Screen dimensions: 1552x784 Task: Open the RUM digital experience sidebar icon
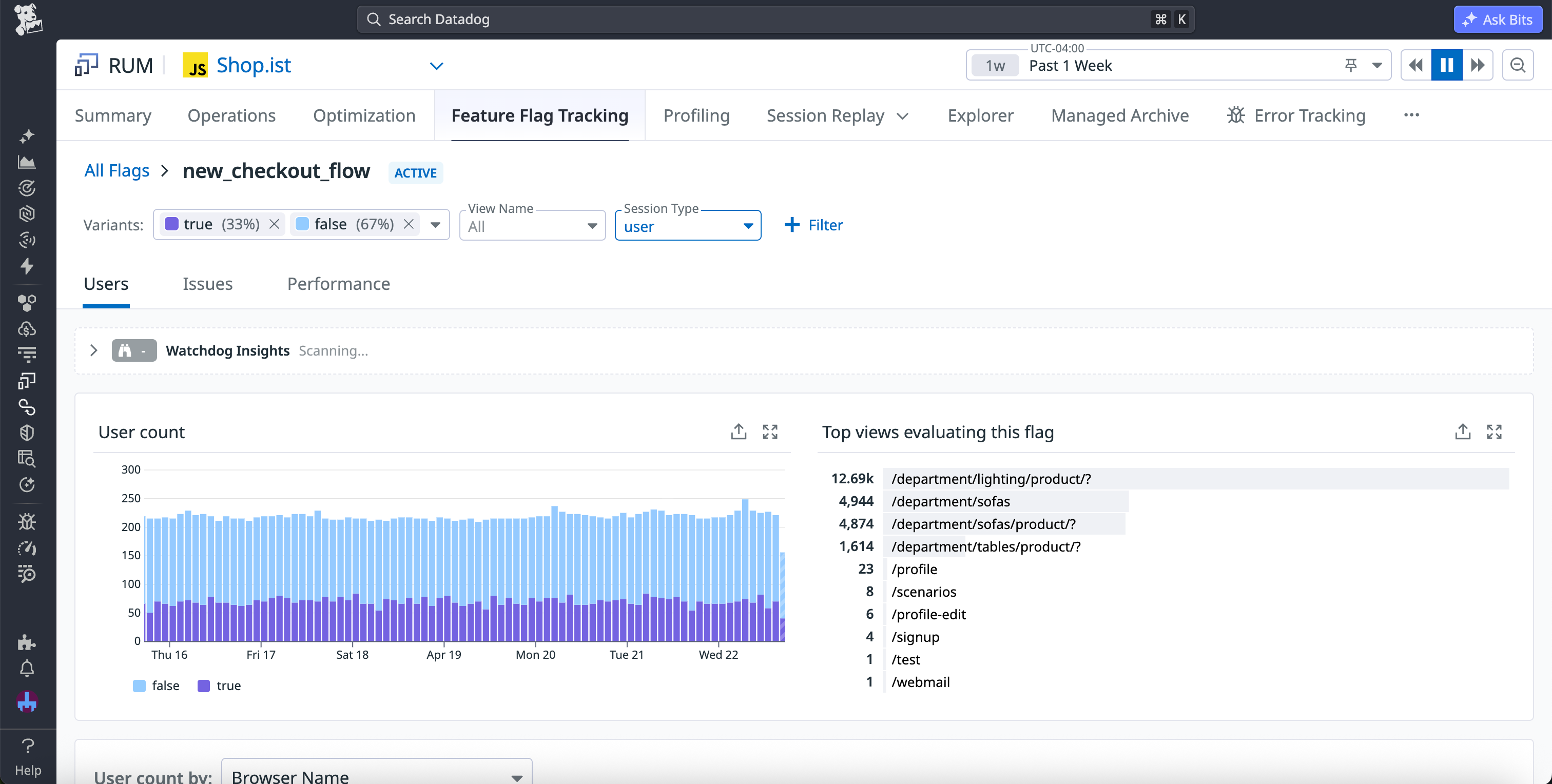pyautogui.click(x=27, y=381)
